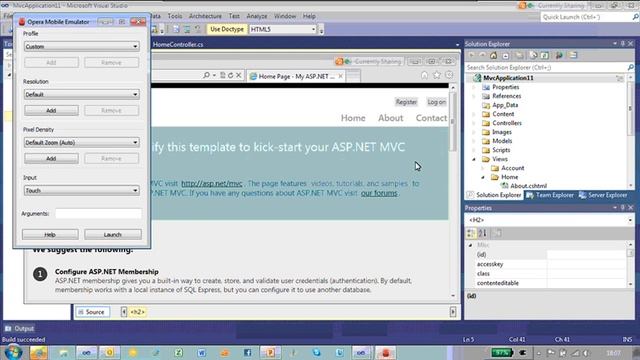
Task: Open the Tools menu
Action: pos(175,16)
